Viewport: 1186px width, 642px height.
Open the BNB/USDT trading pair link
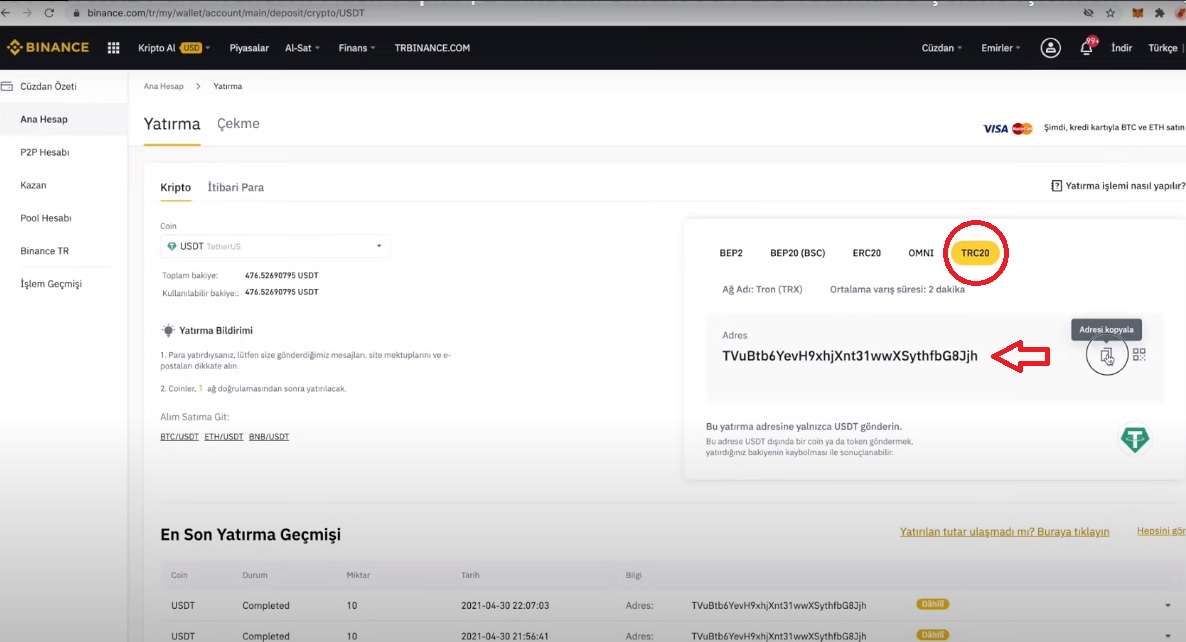269,437
